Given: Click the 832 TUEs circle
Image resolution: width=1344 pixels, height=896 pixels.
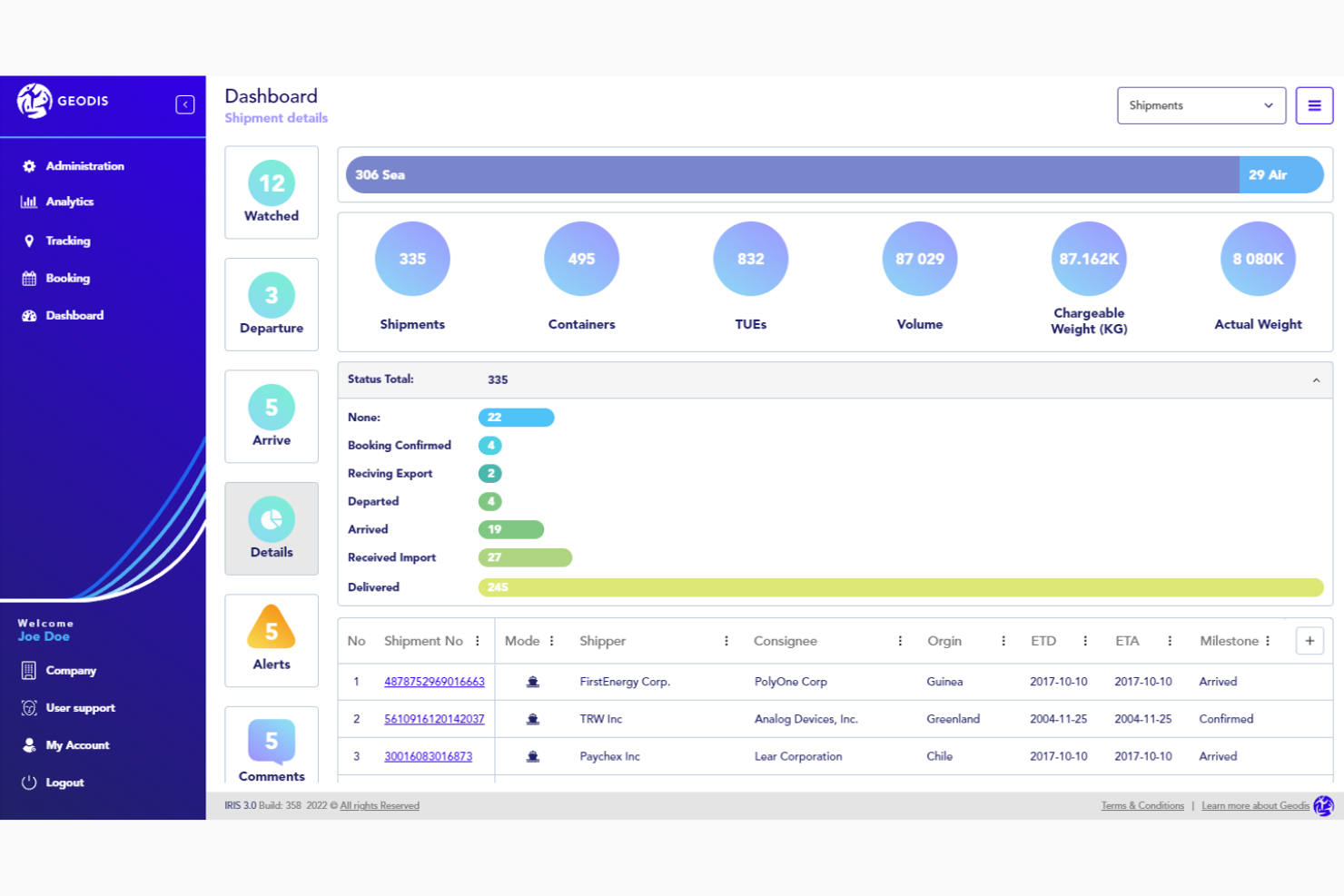Looking at the screenshot, I should (751, 259).
